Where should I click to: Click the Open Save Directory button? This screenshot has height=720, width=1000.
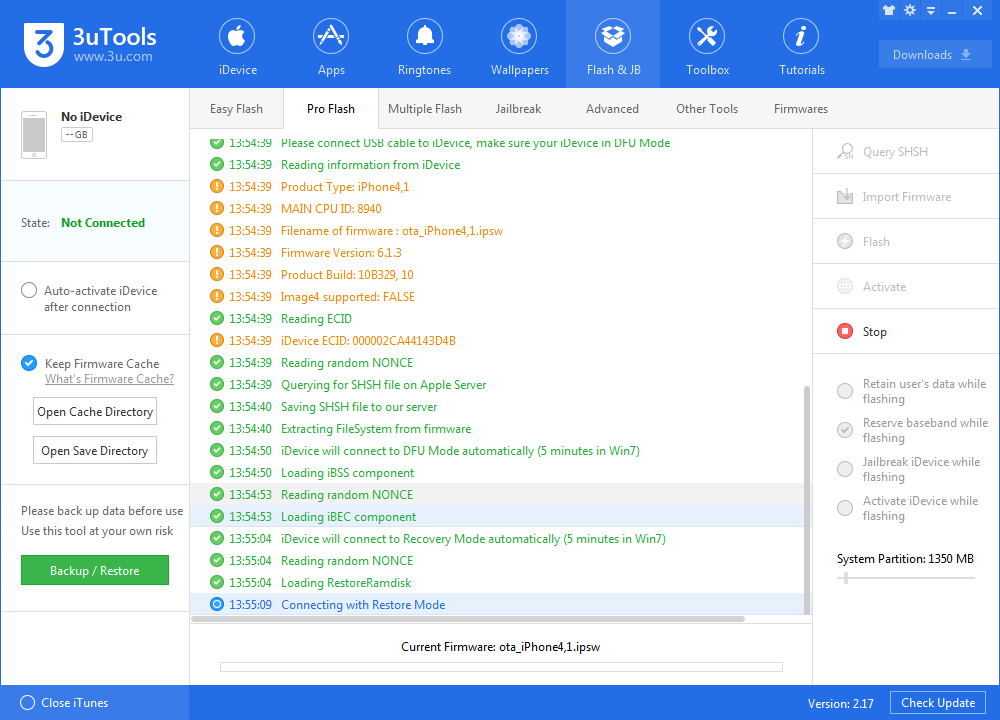pos(95,451)
